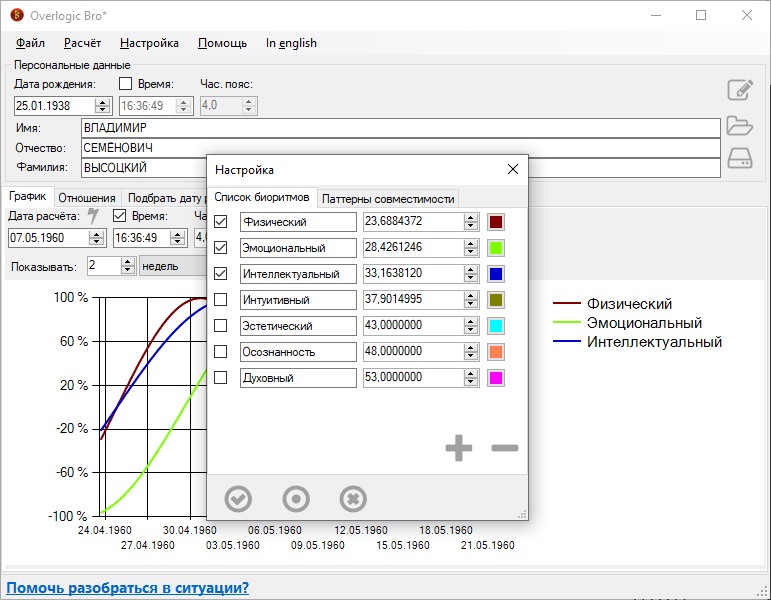Click the plus icon to add biorhythm
Image resolution: width=771 pixels, height=600 pixels.
[459, 448]
